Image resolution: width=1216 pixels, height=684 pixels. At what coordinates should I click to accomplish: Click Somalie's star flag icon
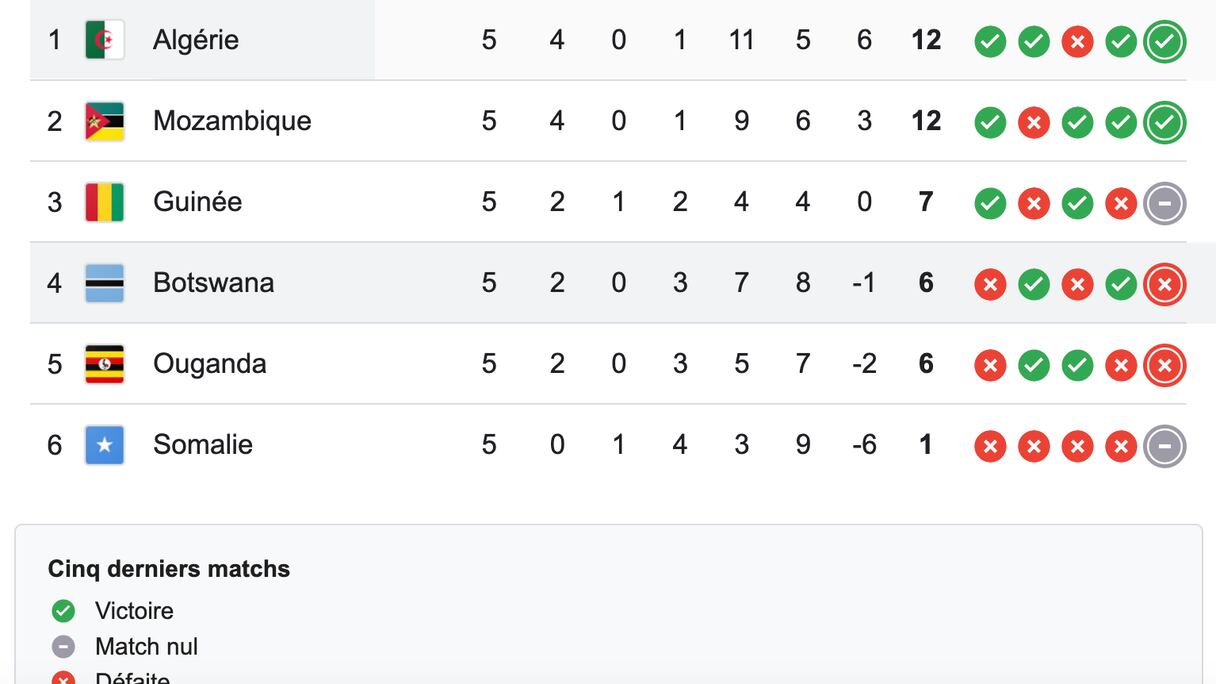pyautogui.click(x=104, y=445)
